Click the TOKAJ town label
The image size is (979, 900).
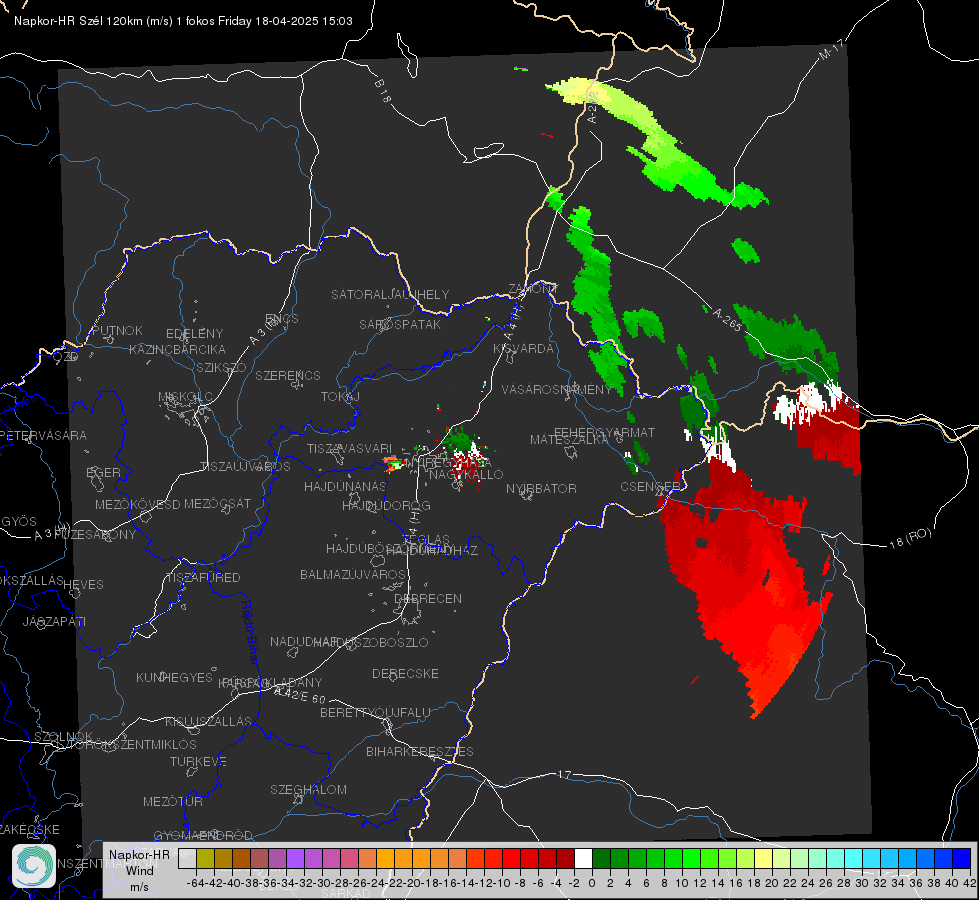(x=340, y=397)
